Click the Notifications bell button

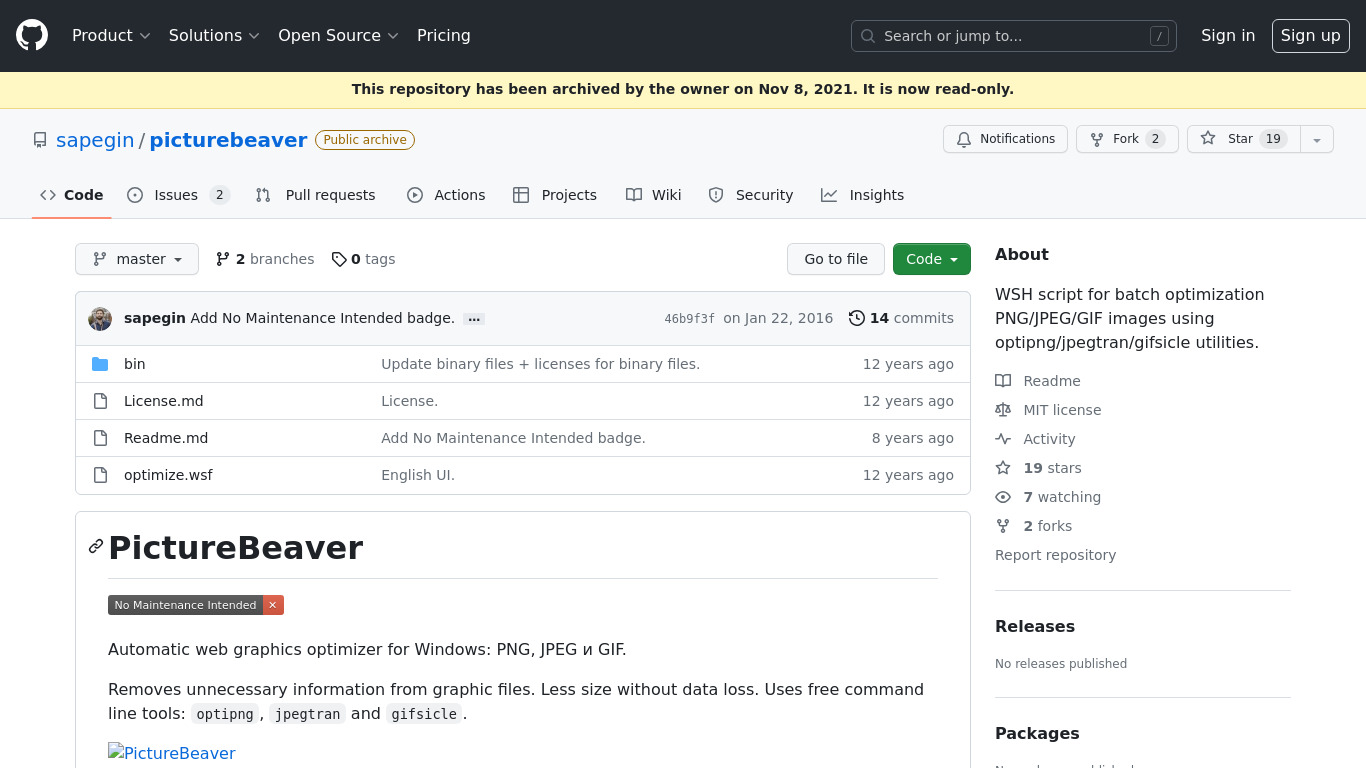click(1005, 139)
